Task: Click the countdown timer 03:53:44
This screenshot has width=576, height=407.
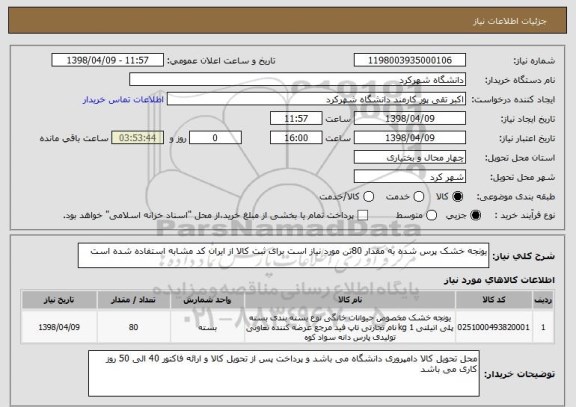Action: 137,138
